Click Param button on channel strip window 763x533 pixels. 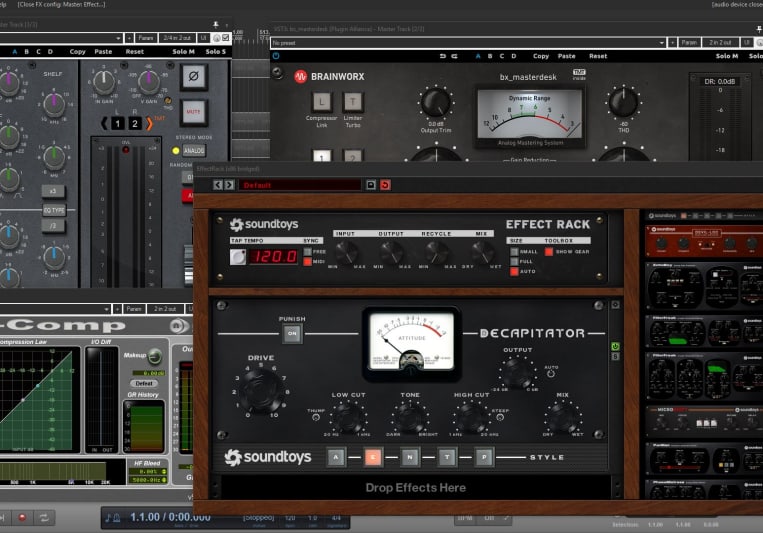(145, 38)
